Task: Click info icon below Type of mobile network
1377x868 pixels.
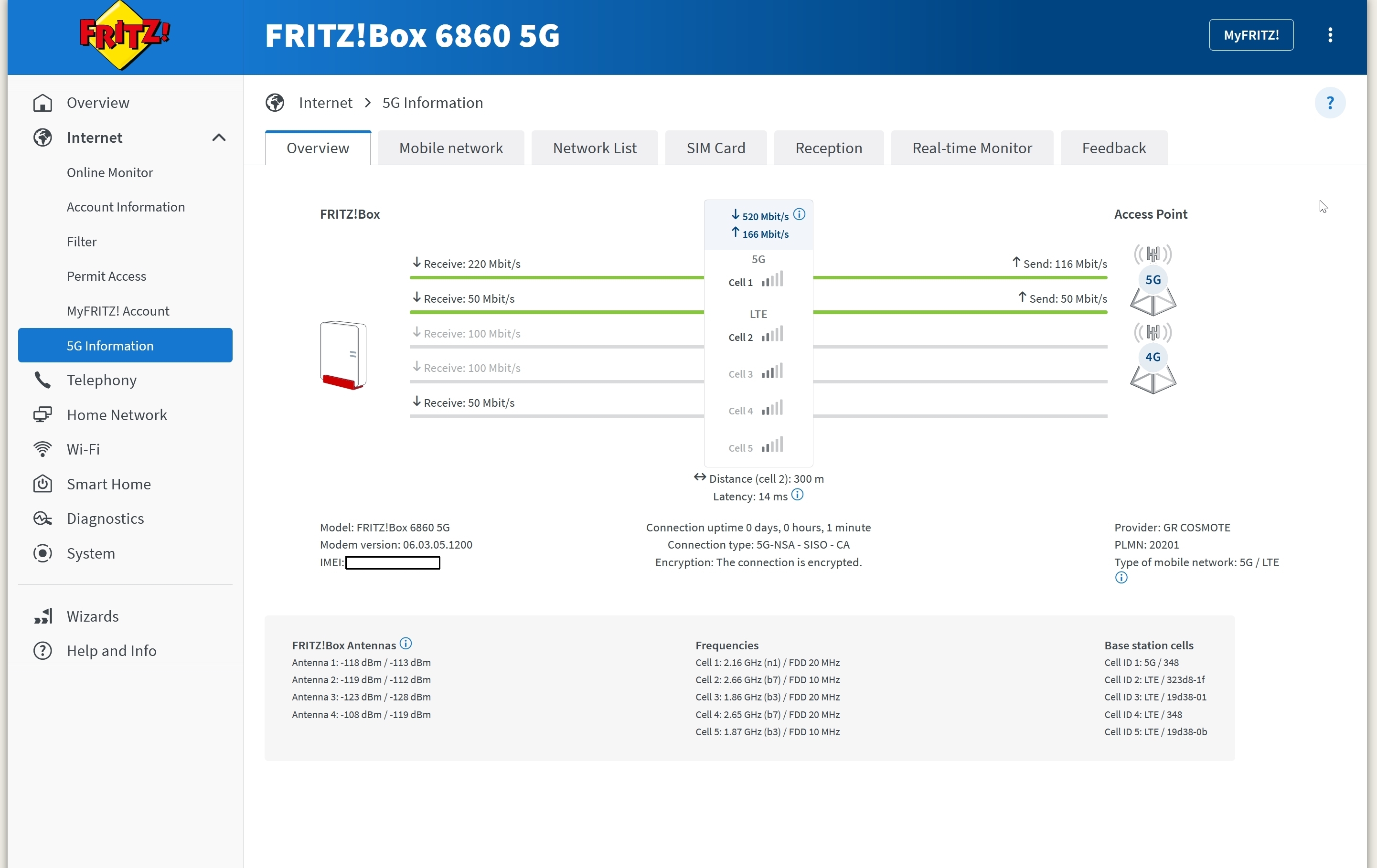Action: (1121, 578)
